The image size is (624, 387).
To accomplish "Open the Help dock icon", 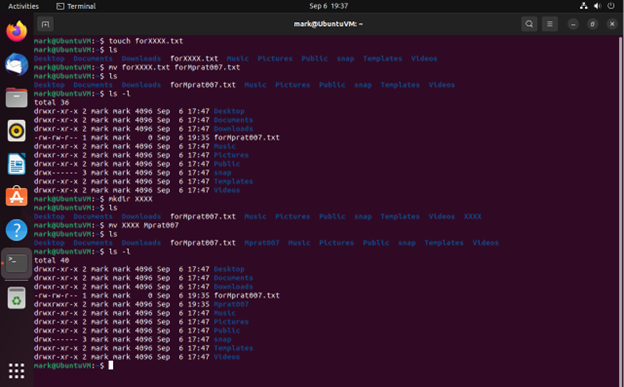I will [x=16, y=230].
